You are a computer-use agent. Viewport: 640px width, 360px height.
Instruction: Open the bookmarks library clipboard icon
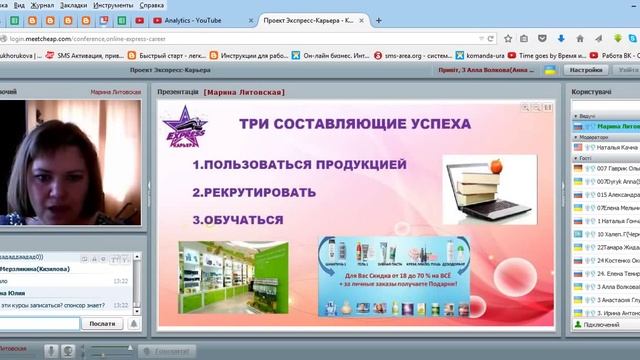coord(524,39)
